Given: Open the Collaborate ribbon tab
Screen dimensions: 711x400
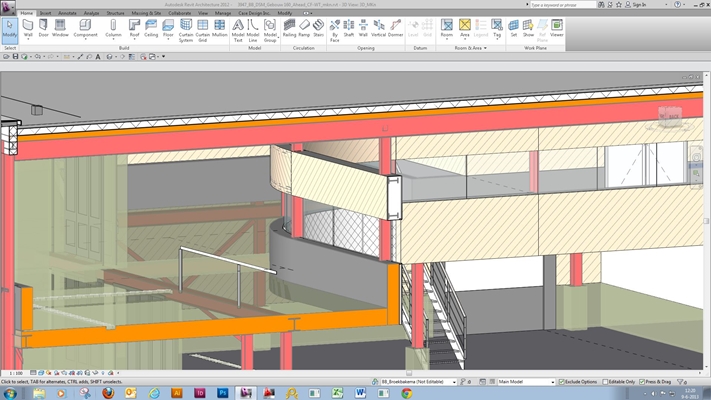Looking at the screenshot, I should pyautogui.click(x=180, y=13).
